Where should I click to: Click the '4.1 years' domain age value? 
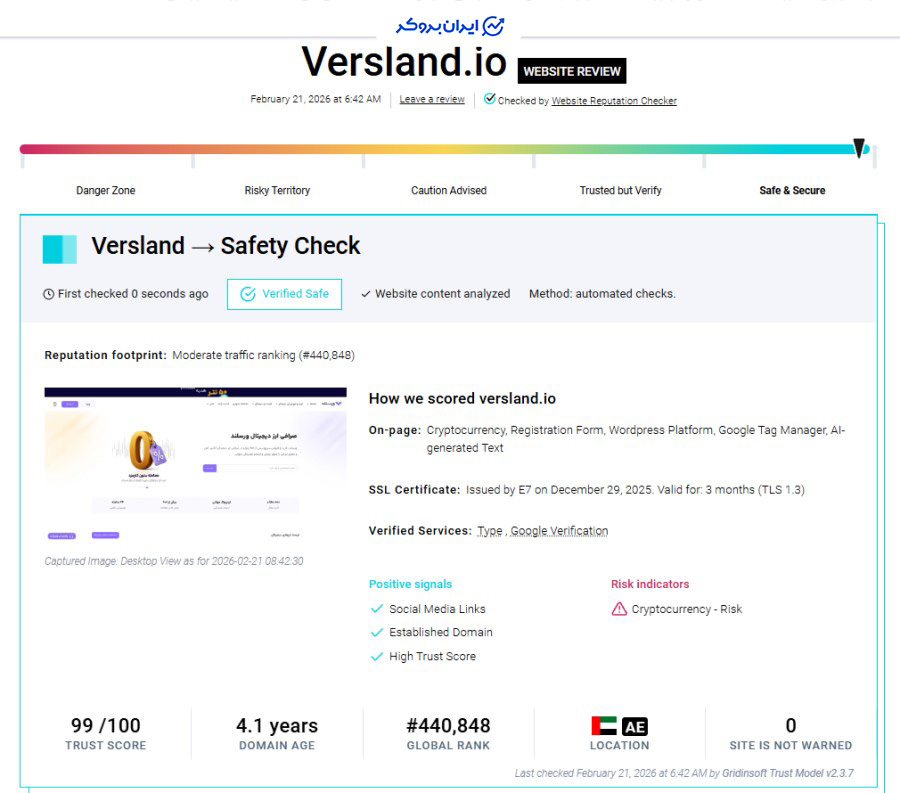tap(277, 726)
